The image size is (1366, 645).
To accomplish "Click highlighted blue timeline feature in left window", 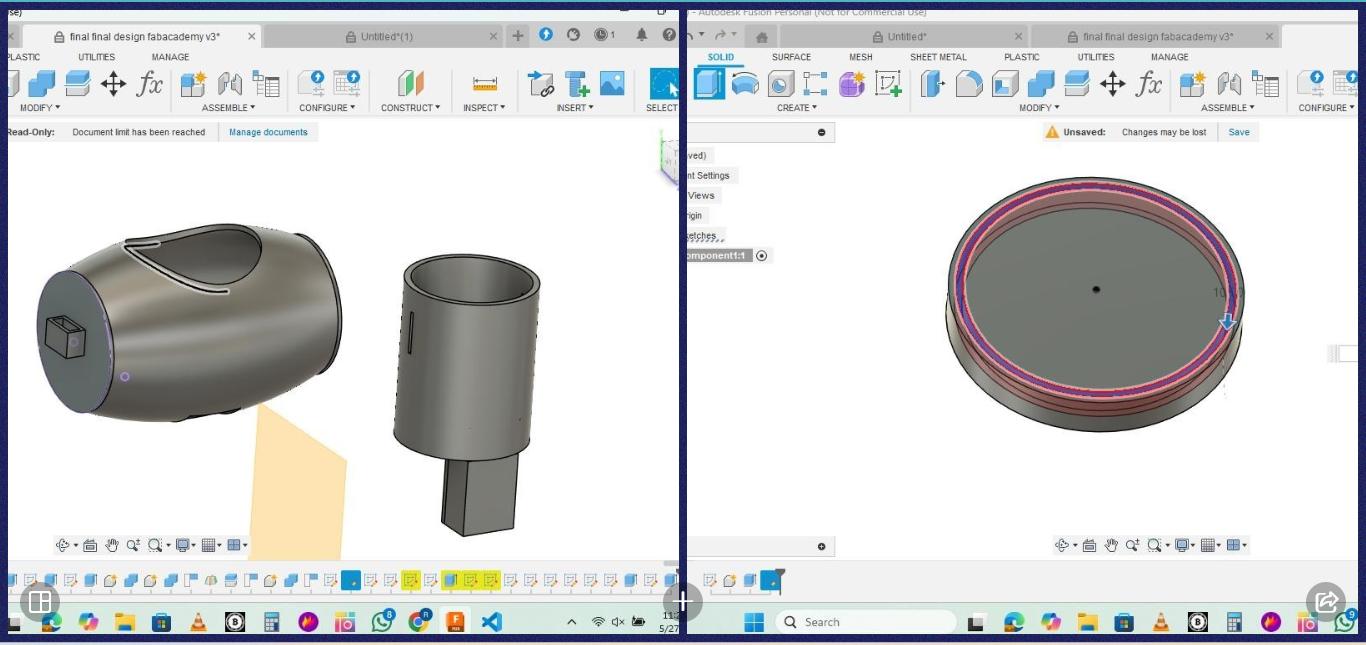I will [351, 580].
